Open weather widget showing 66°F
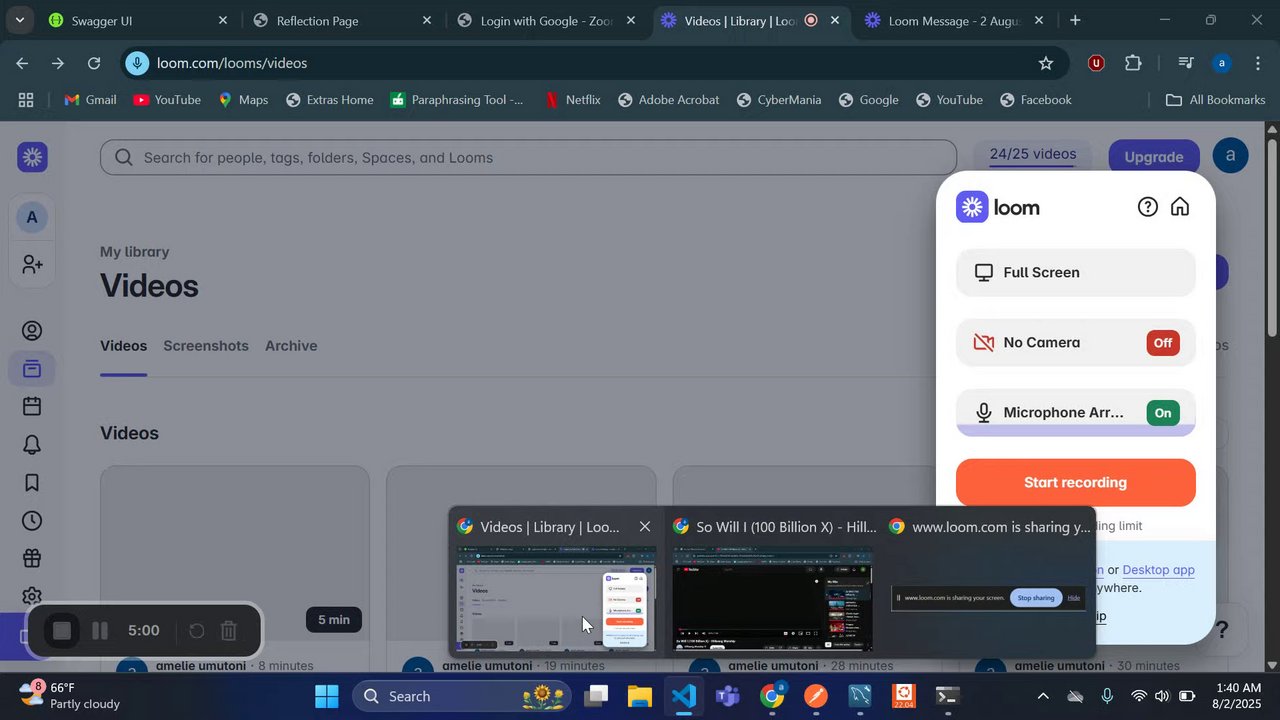Viewport: 1280px width, 720px height. [x=70, y=696]
